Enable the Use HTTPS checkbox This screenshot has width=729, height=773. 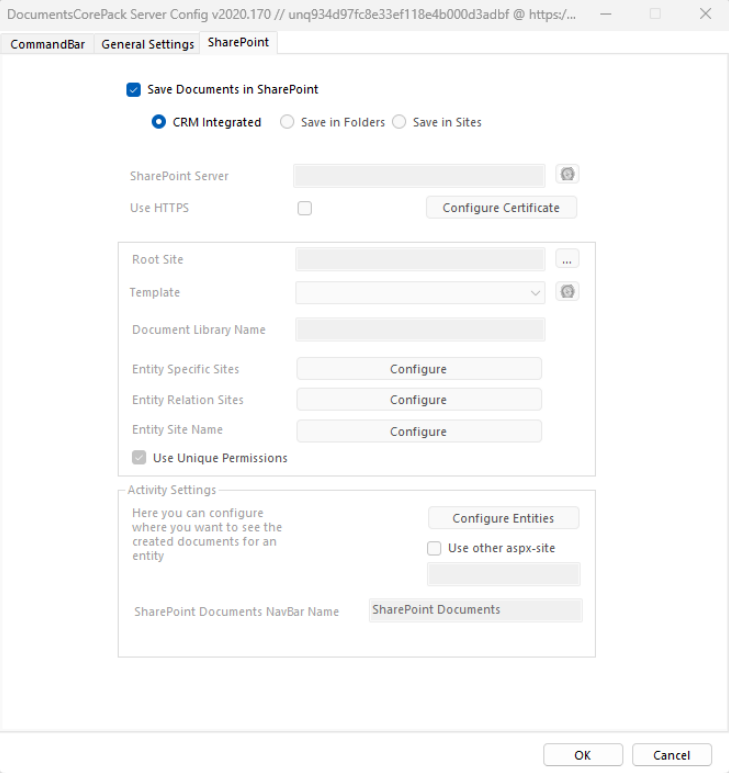pos(305,208)
